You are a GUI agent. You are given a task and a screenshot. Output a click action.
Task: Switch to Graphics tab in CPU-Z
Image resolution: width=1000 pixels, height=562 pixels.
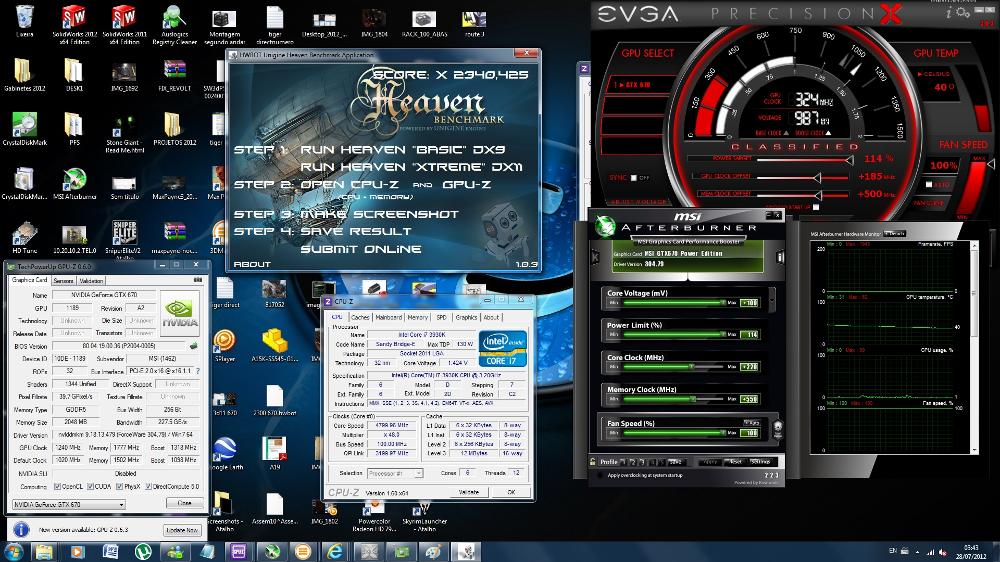466,317
